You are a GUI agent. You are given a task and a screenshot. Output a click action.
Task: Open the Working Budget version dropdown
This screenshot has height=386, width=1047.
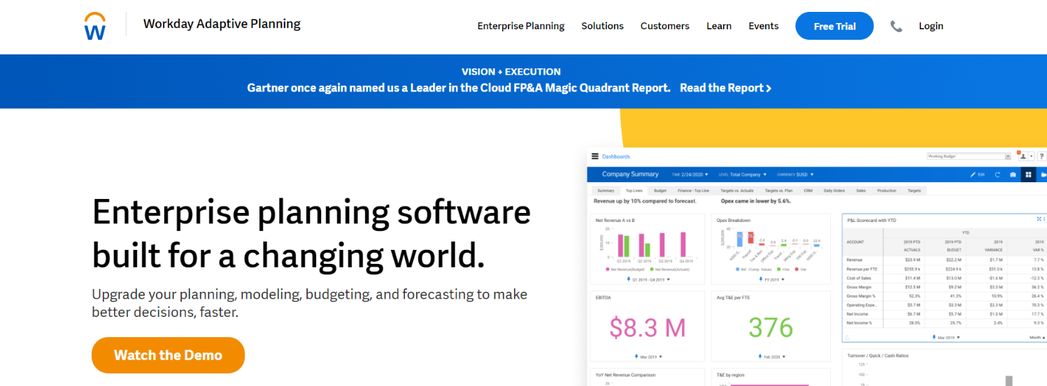pyautogui.click(x=970, y=156)
